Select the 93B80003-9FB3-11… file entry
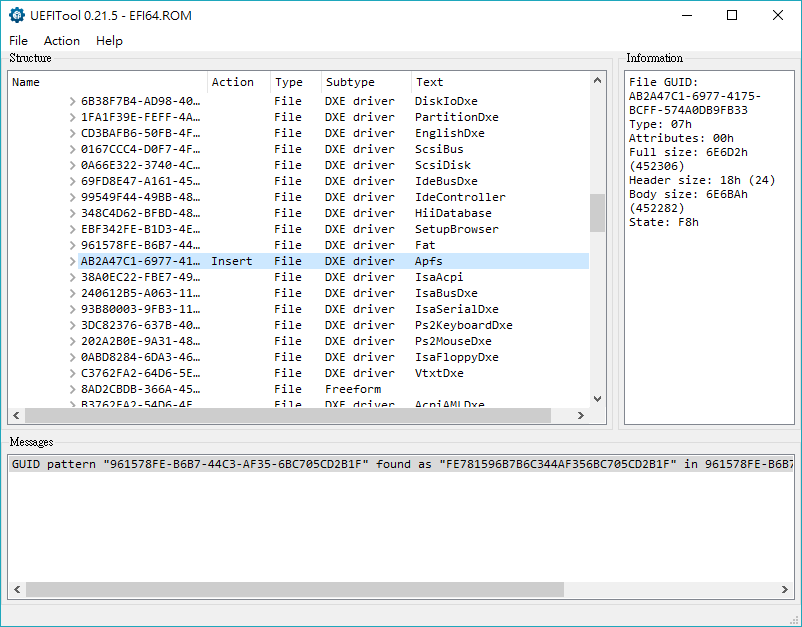This screenshot has width=802, height=627. [141, 309]
